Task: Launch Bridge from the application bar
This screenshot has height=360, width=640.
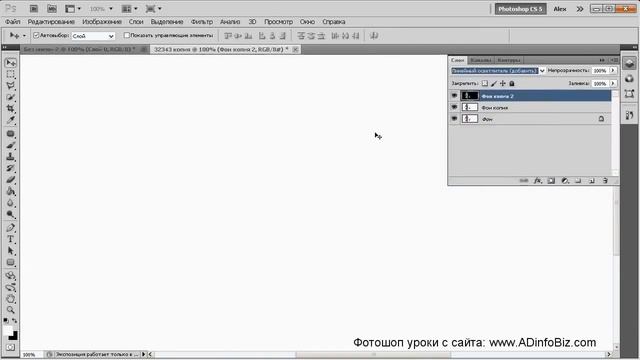Action: coord(34,9)
